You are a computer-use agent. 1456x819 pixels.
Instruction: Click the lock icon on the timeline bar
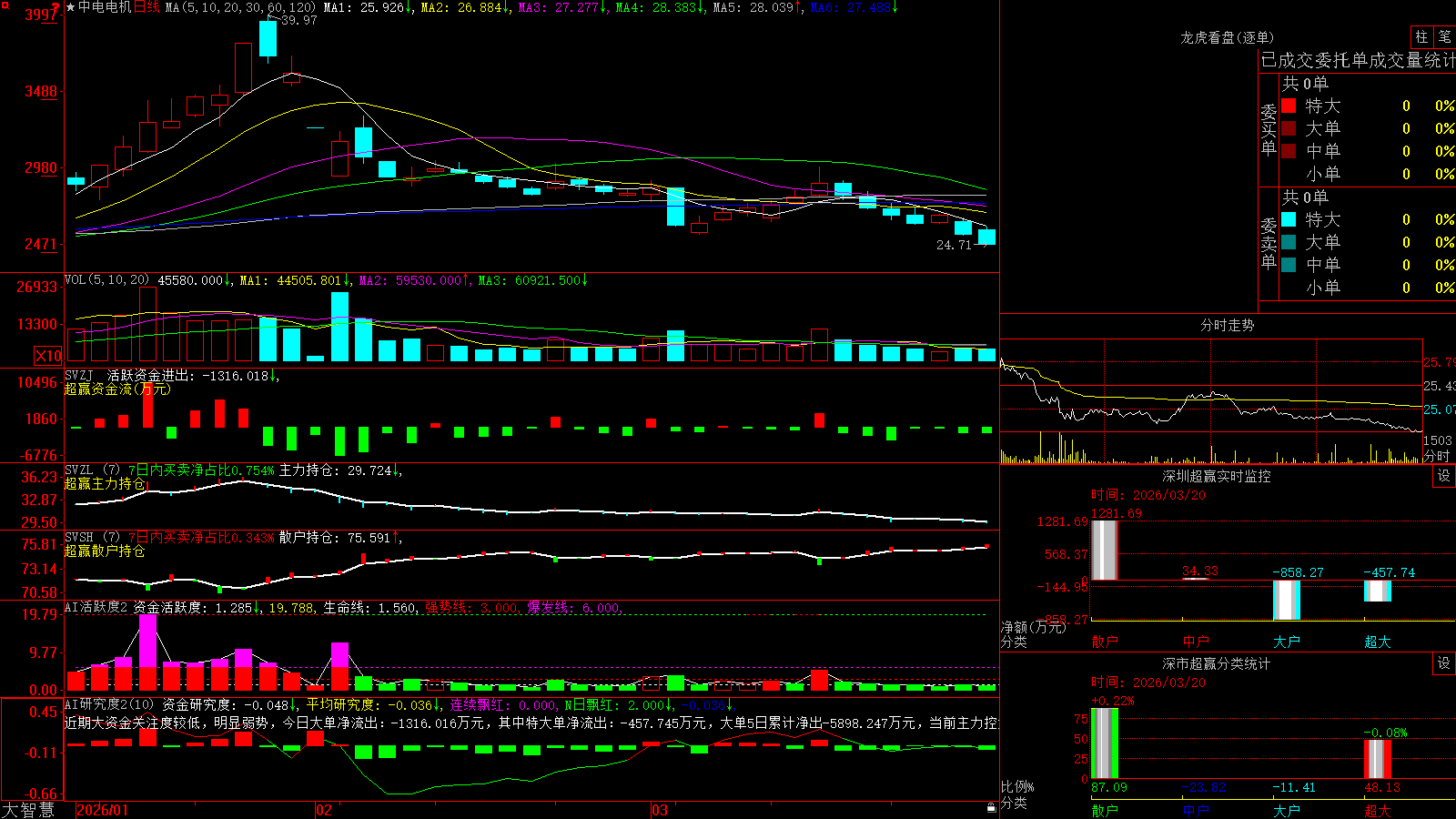[992, 808]
